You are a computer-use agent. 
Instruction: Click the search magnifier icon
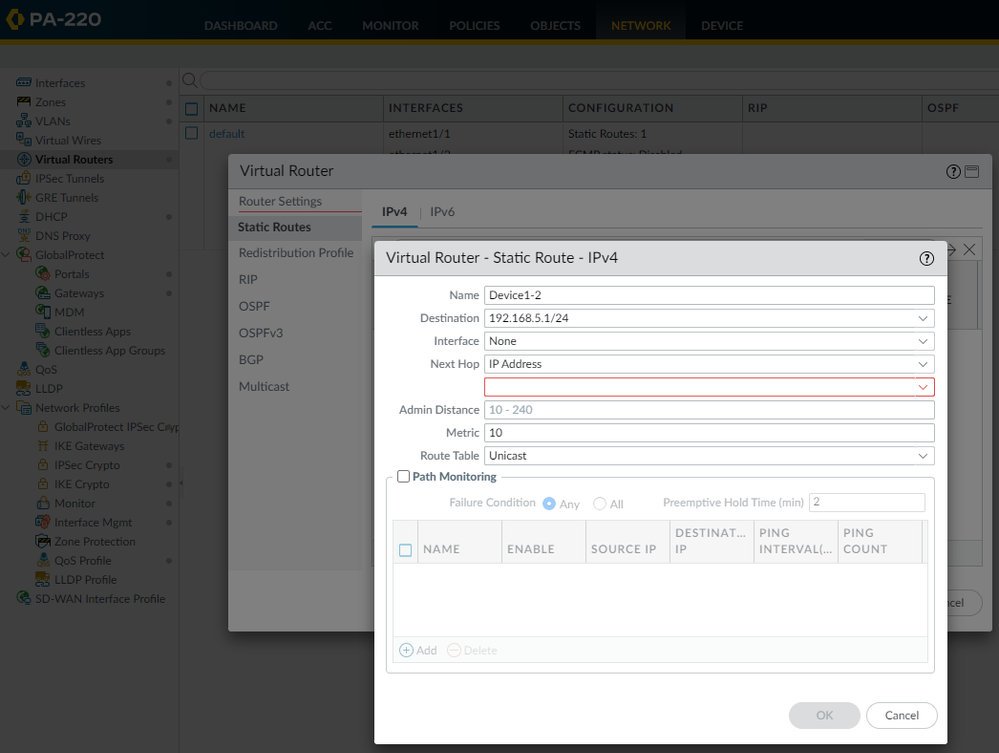pyautogui.click(x=189, y=80)
